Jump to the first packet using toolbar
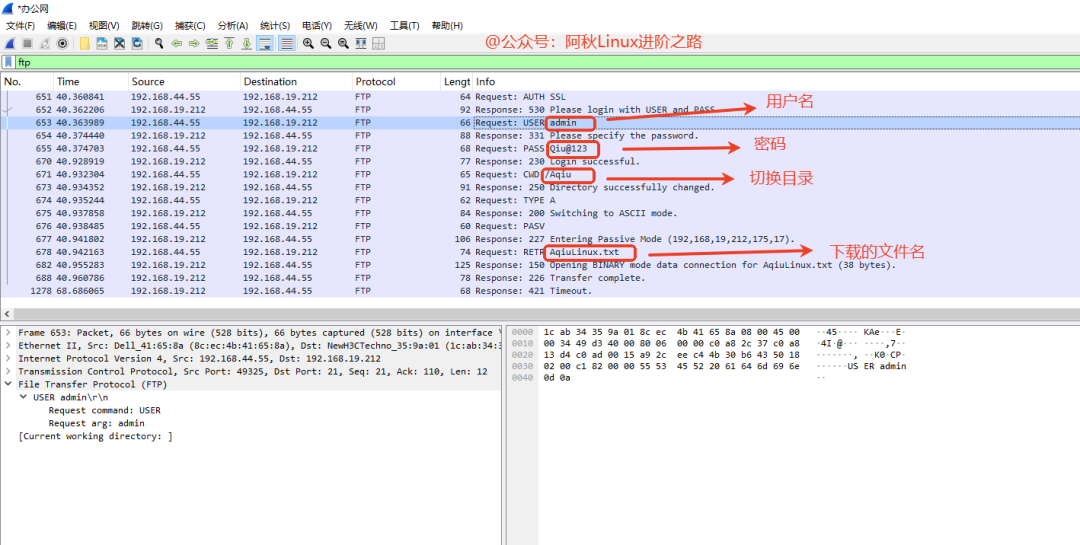1080x545 pixels. pos(229,43)
